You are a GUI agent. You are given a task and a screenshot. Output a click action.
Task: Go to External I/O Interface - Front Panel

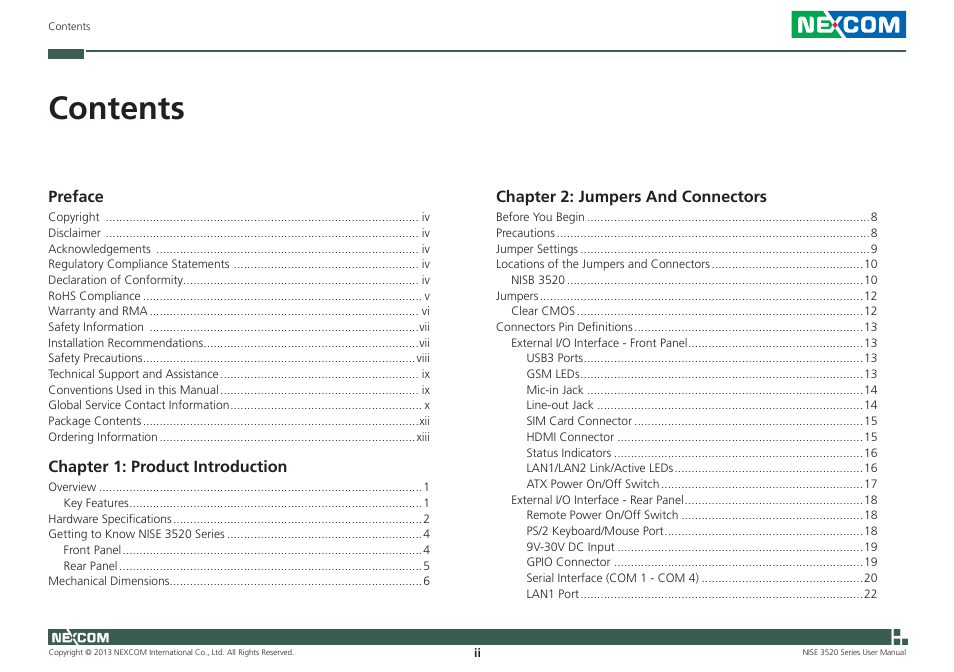[x=694, y=342]
